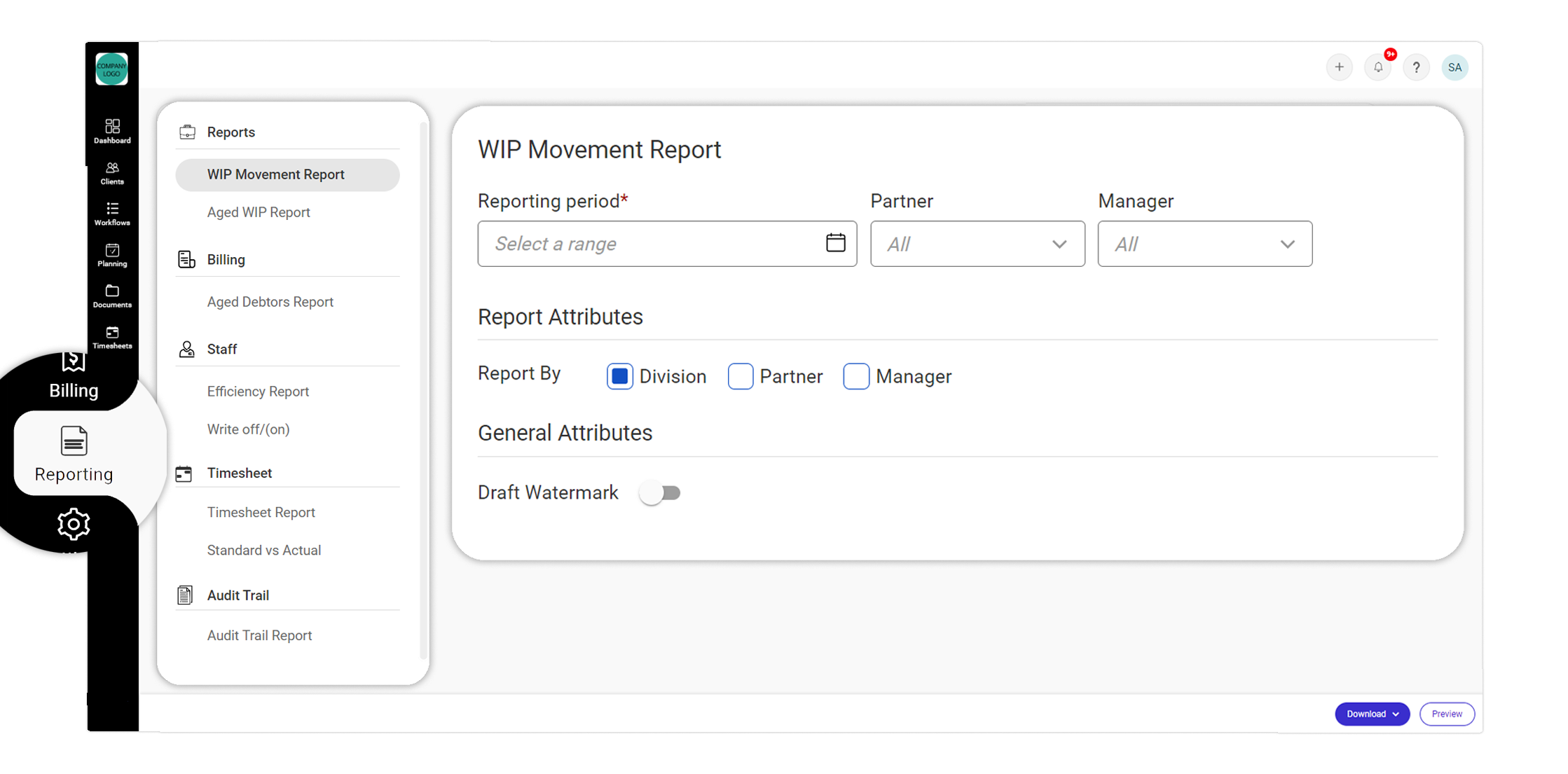Open the notifications bell icon

1377,67
